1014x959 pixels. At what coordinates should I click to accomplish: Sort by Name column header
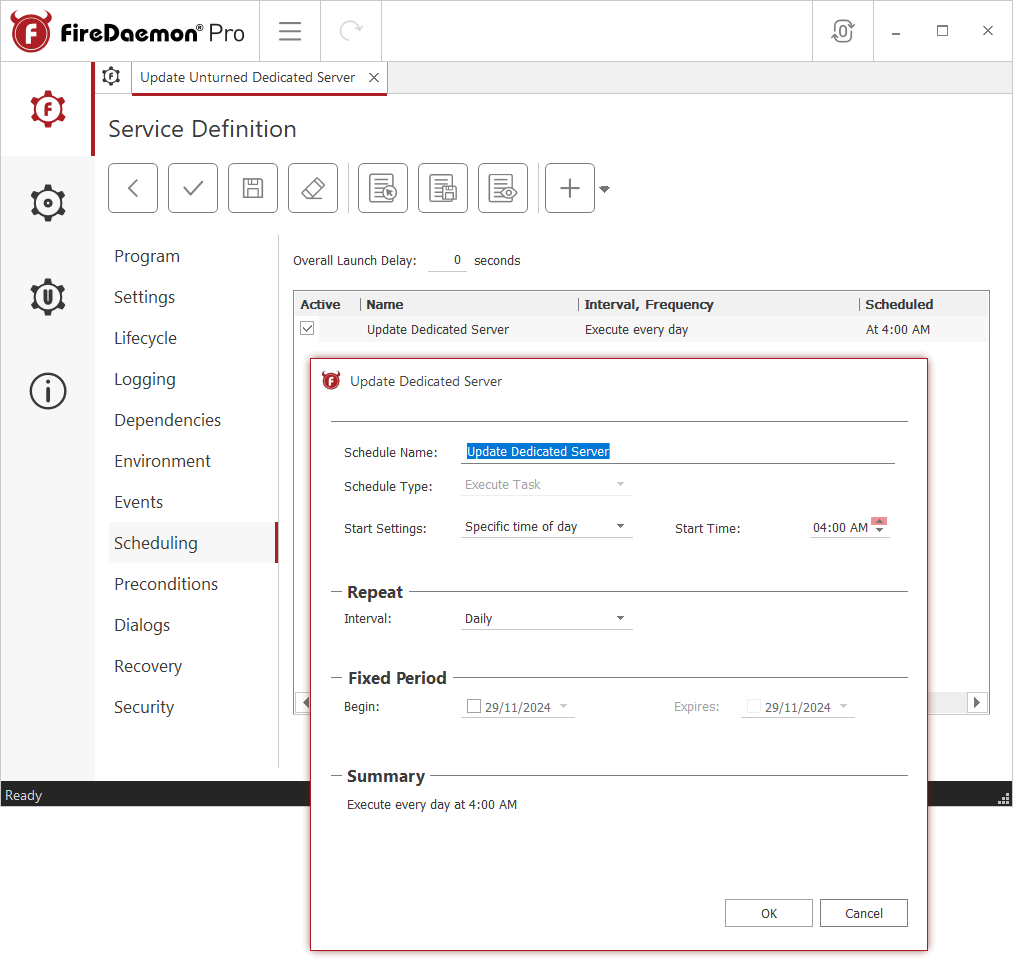(x=469, y=305)
